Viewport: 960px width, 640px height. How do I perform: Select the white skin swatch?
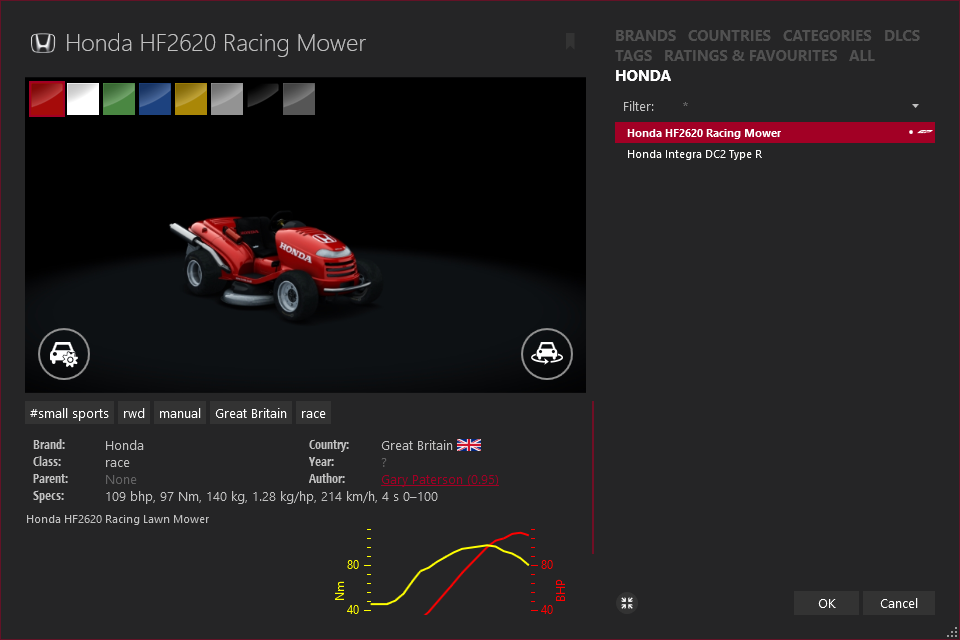coord(83,99)
